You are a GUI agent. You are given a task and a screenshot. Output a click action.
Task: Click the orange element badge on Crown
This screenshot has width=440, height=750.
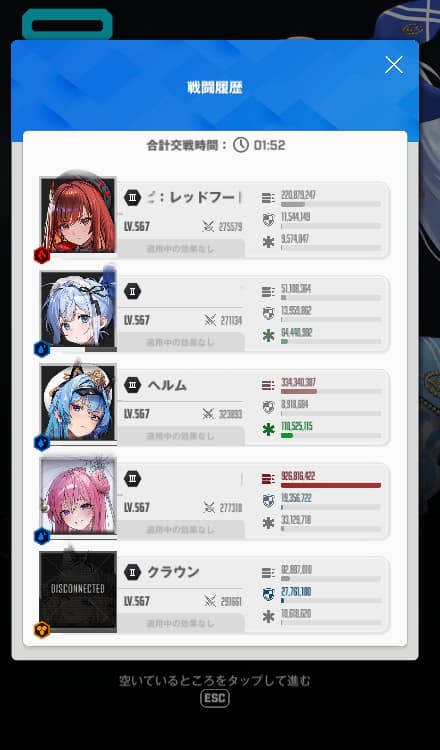pyautogui.click(x=42, y=630)
